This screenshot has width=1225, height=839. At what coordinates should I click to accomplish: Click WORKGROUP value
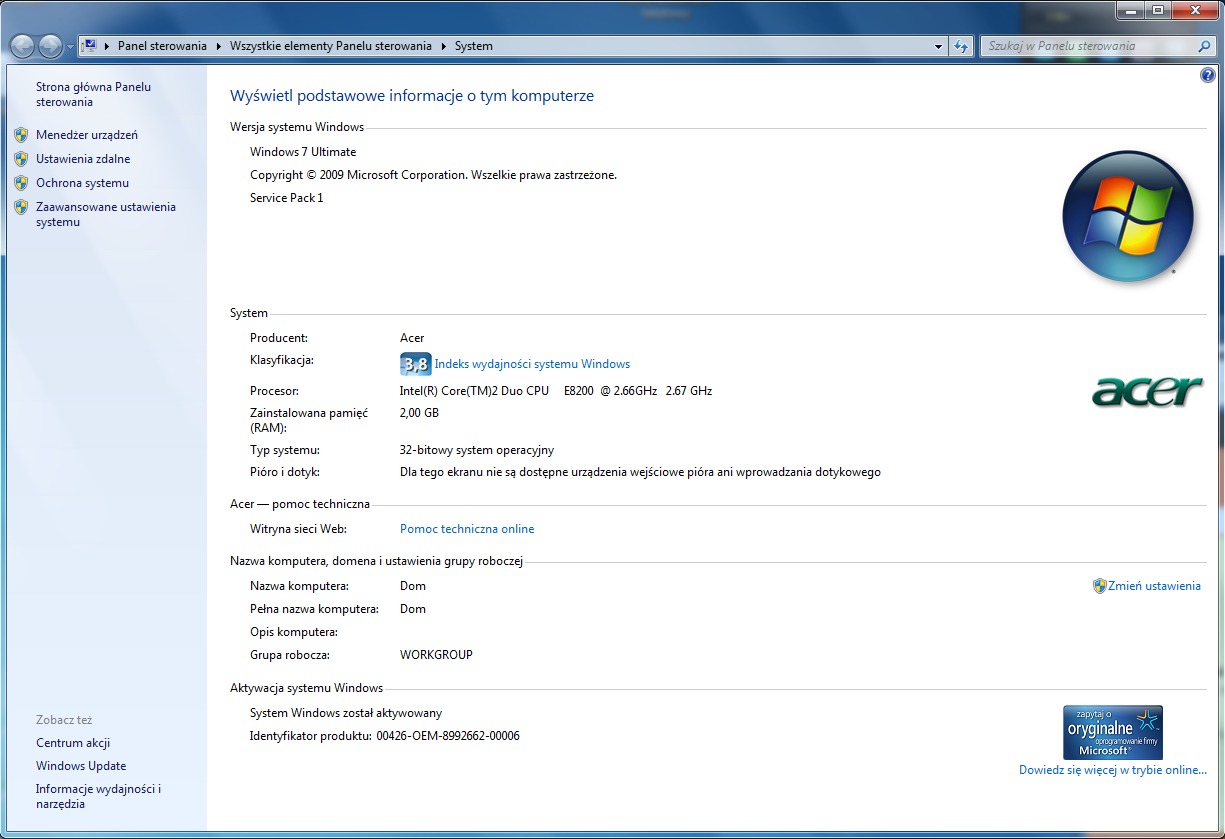(x=436, y=655)
